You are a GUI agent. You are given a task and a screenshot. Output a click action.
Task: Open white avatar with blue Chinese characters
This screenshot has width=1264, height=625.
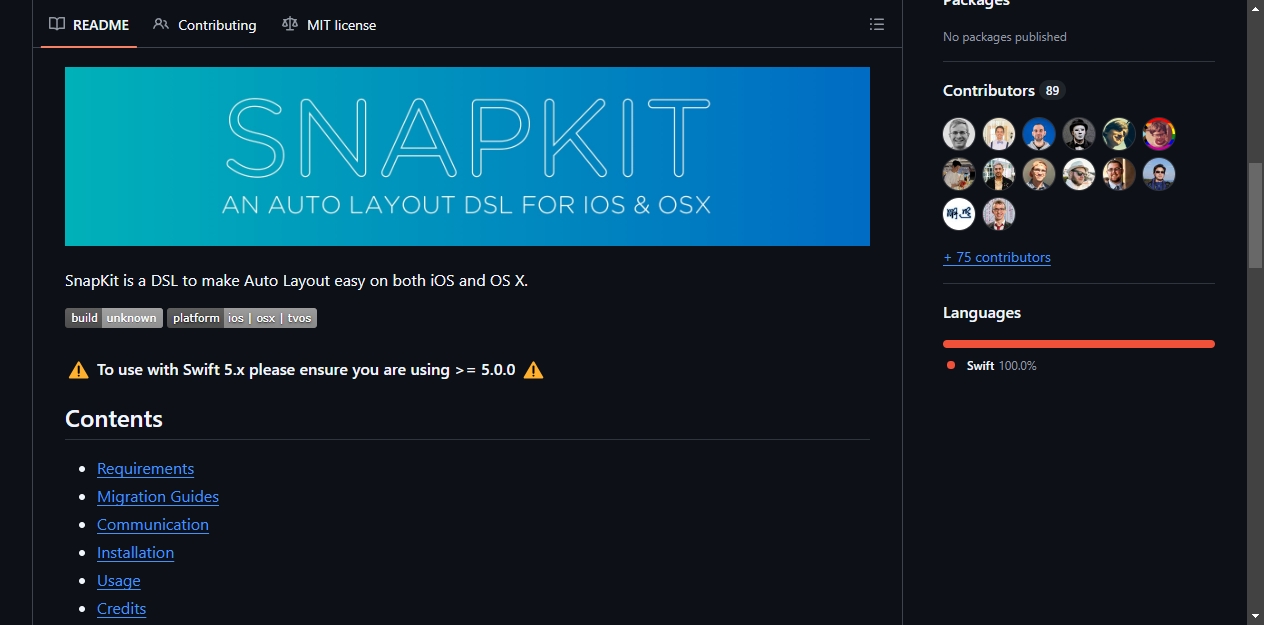tap(959, 214)
